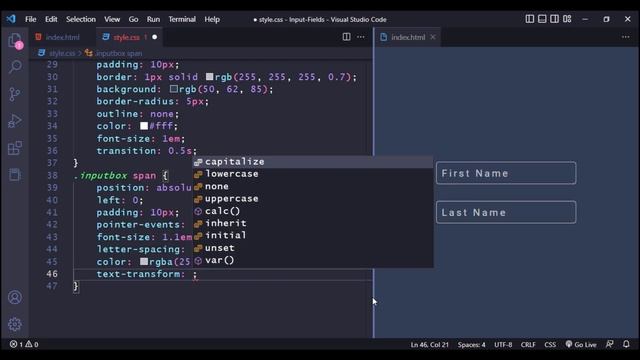Change CRLF end of line sequence
Image resolution: width=640 pixels, height=360 pixels.
click(528, 344)
